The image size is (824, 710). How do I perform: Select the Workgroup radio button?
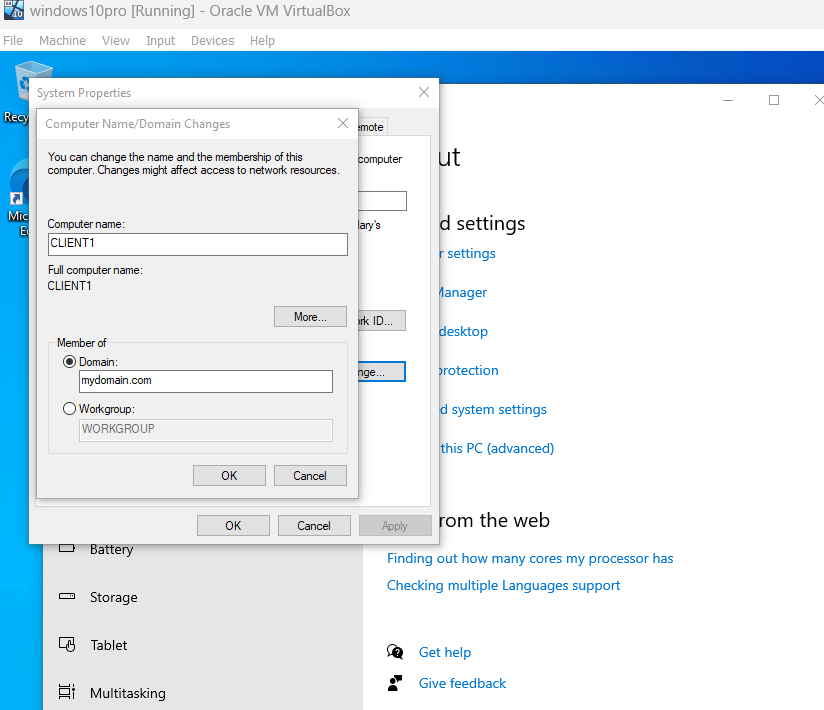click(69, 409)
